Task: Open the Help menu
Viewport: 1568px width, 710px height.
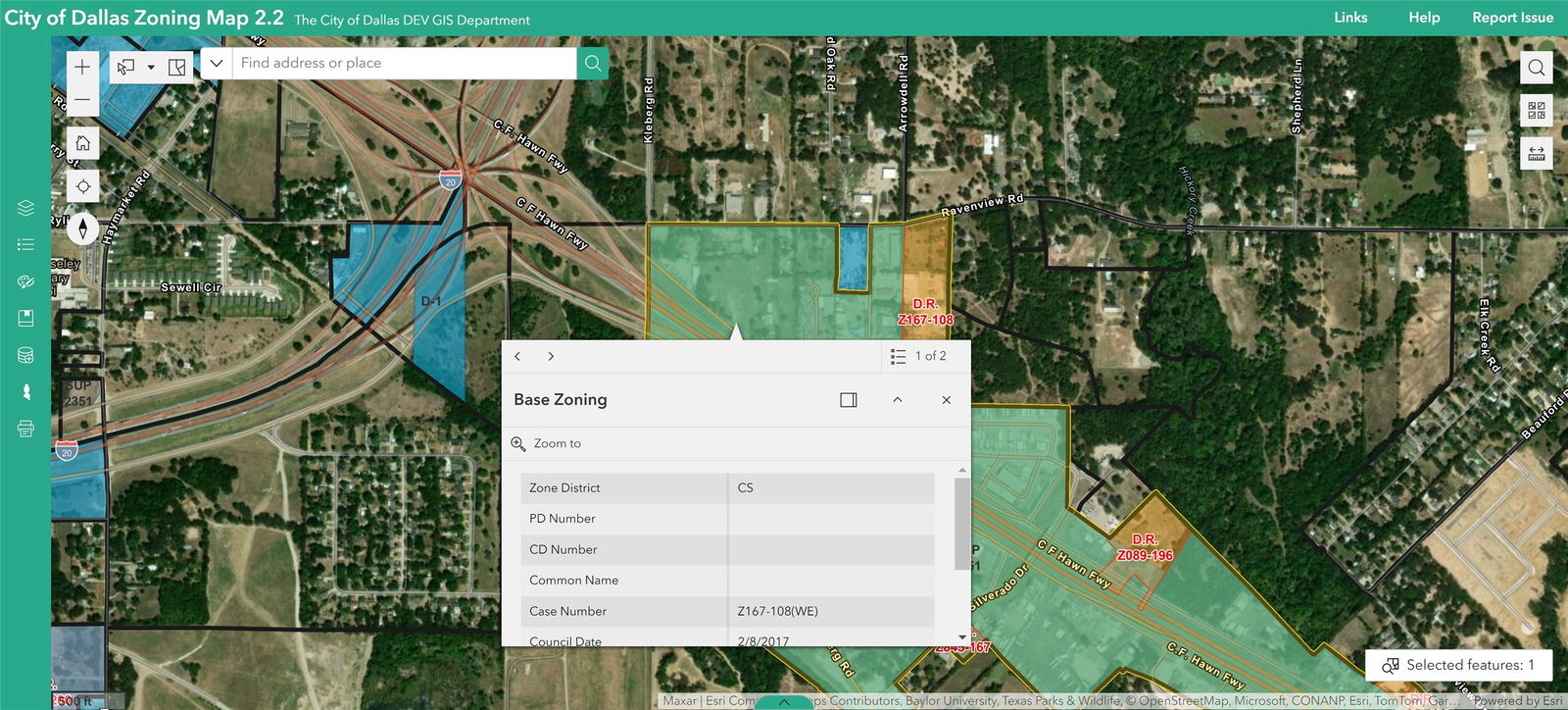Action: pyautogui.click(x=1424, y=18)
